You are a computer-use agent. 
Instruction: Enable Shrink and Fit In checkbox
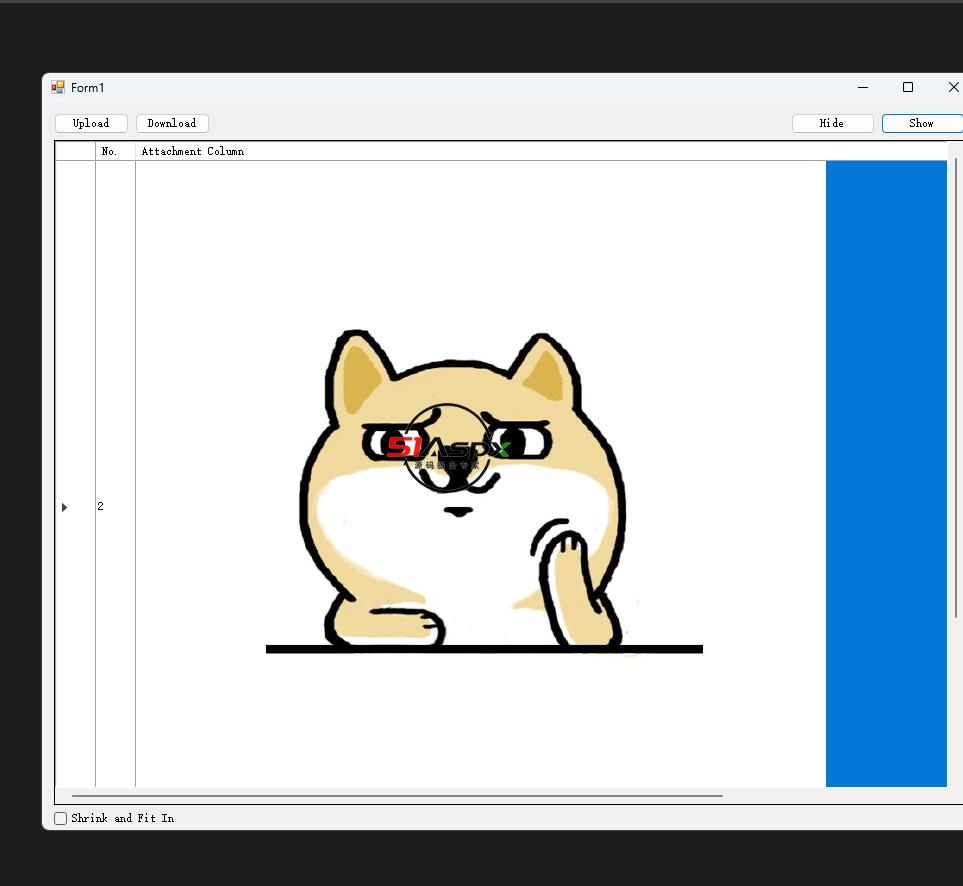(x=60, y=818)
